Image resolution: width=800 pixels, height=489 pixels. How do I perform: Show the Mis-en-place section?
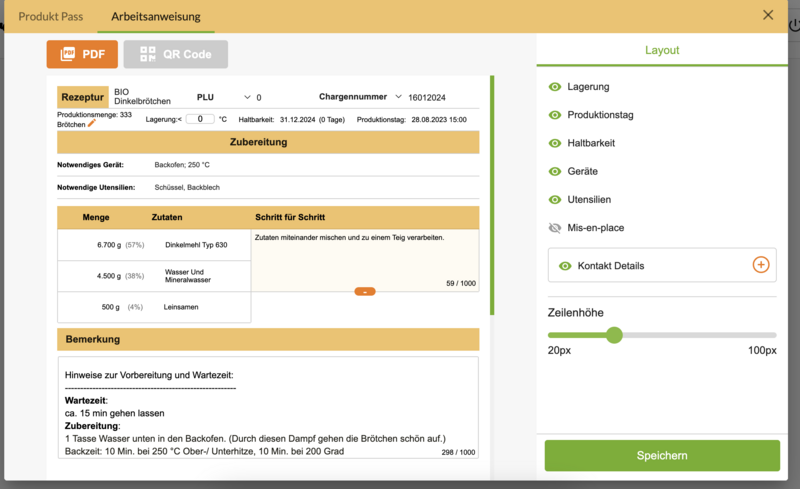[555, 228]
